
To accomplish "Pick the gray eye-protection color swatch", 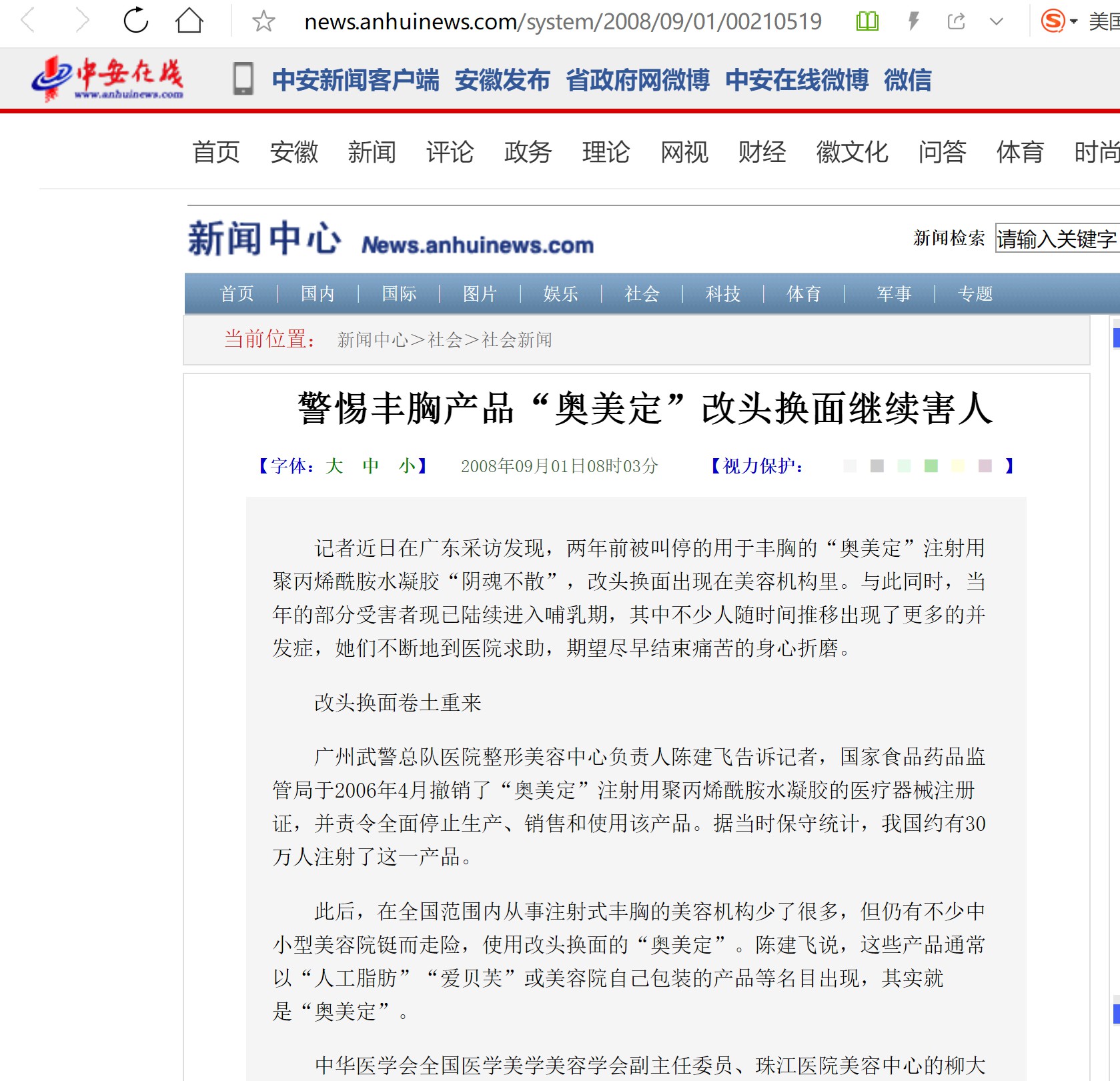I will 877,466.
